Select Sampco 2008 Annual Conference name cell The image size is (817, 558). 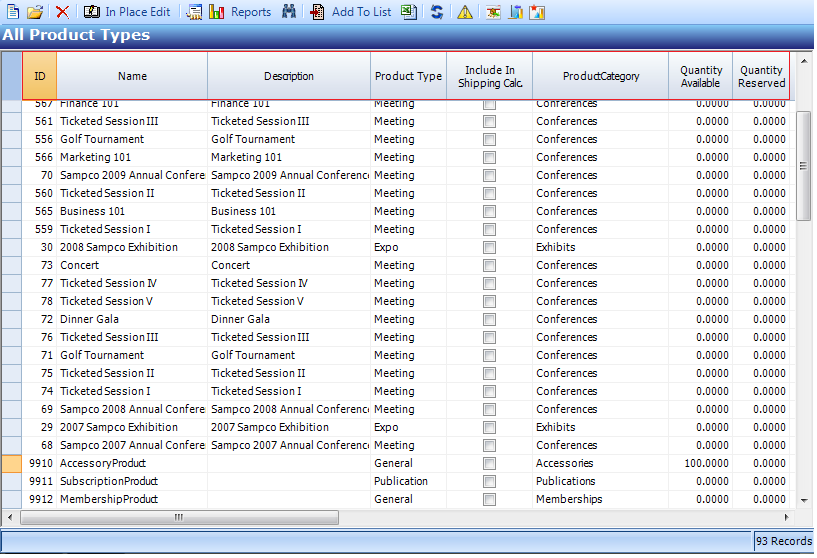(132, 410)
